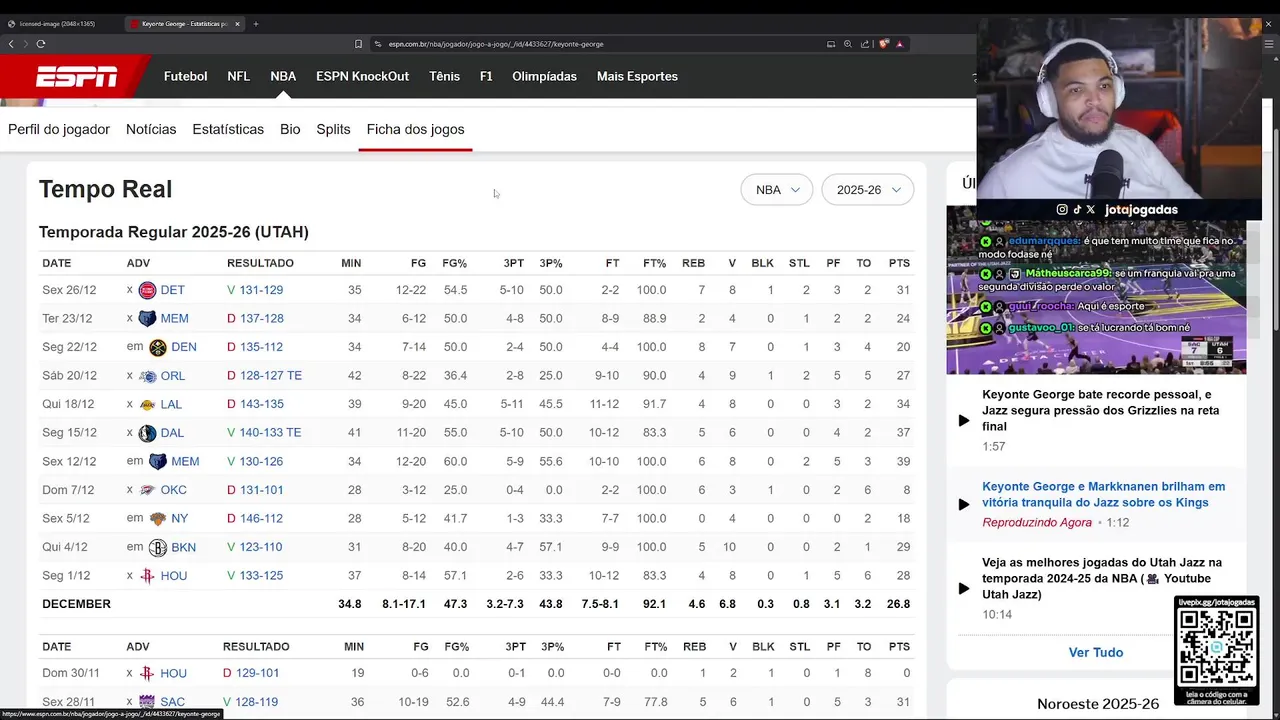This screenshot has height=720, width=1280.
Task: Click the Sacramento Kings logo
Action: [147, 702]
